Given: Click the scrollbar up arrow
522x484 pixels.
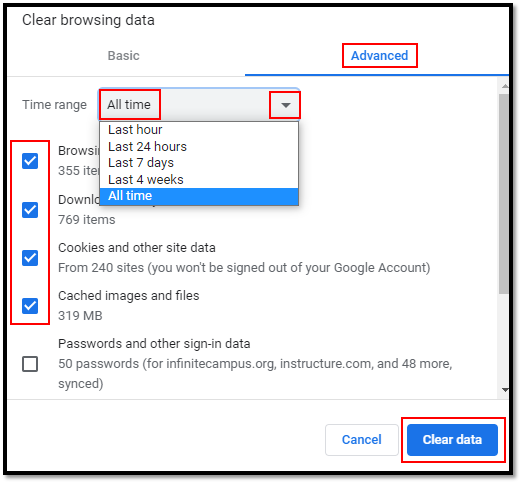Looking at the screenshot, I should 505,86.
